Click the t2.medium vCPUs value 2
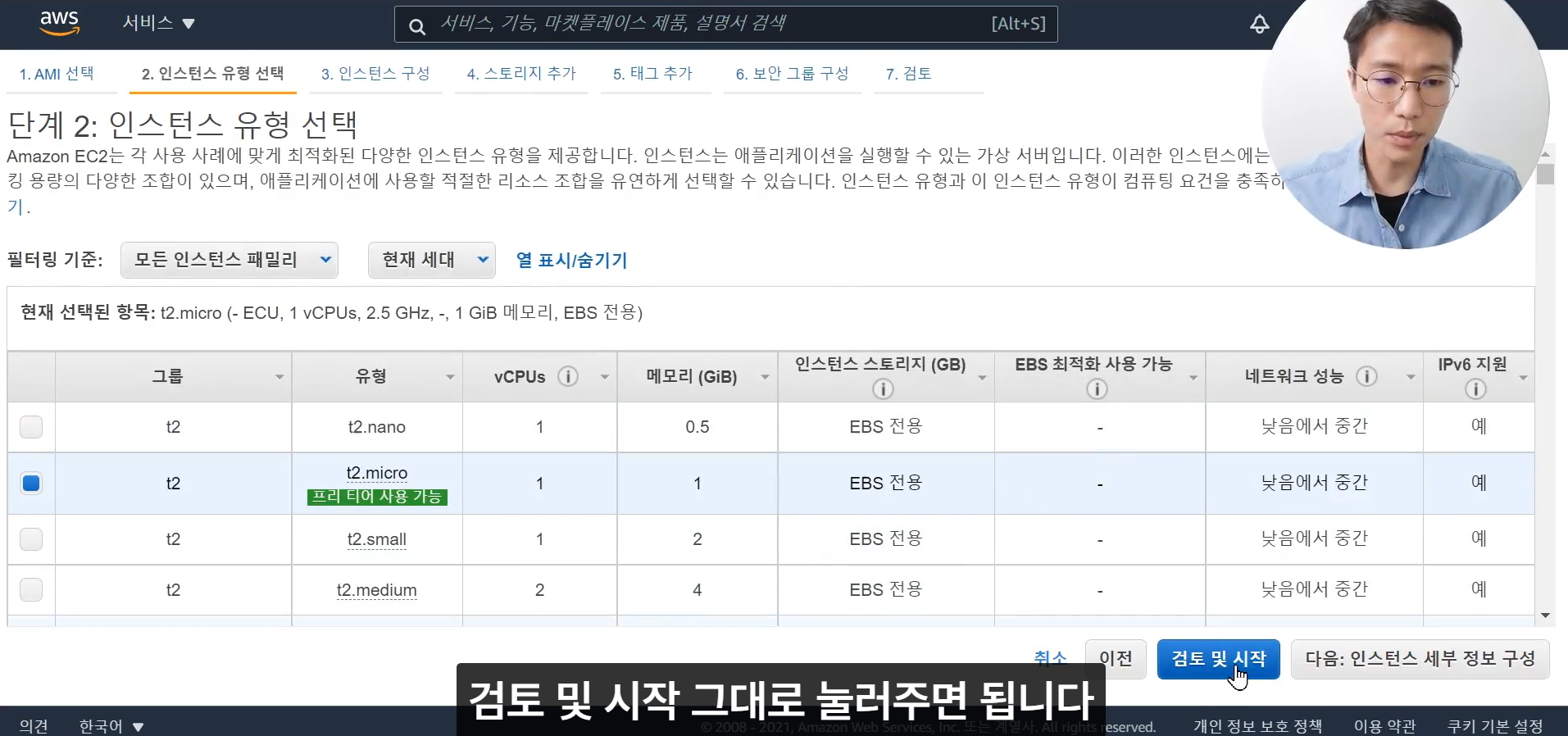The image size is (1568, 736). click(x=539, y=590)
